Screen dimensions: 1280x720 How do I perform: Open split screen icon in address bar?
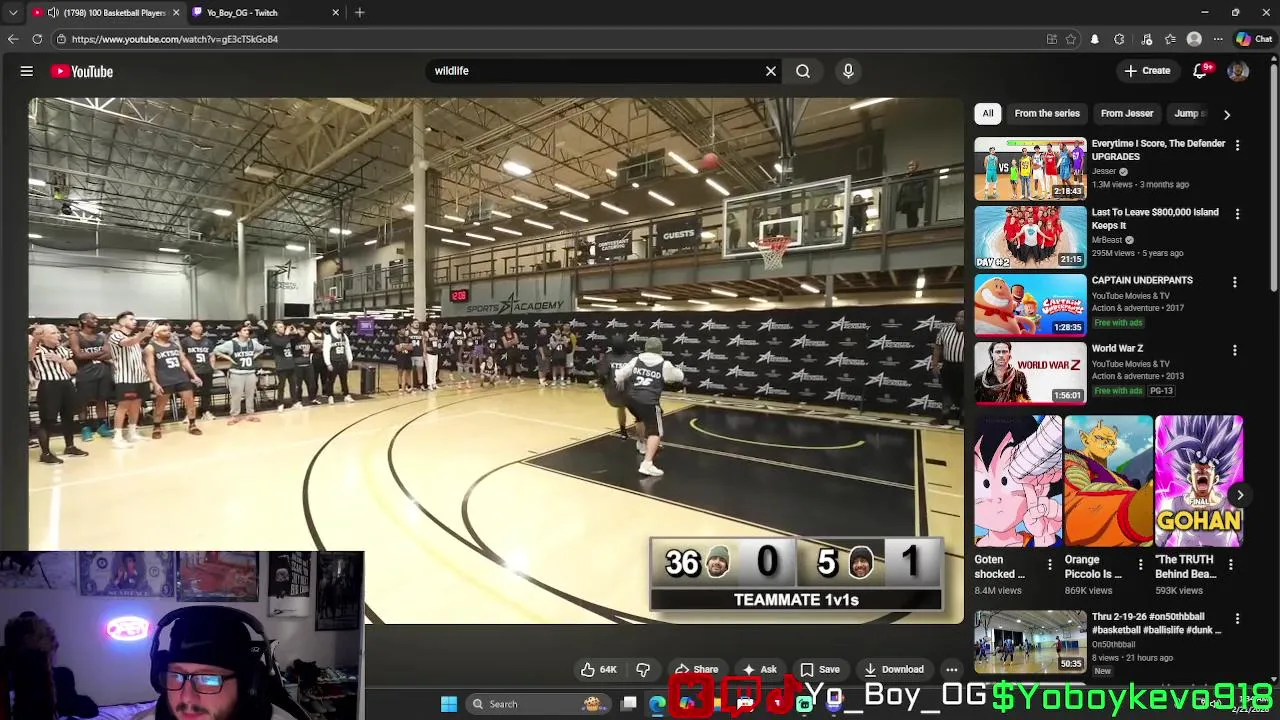(1051, 39)
